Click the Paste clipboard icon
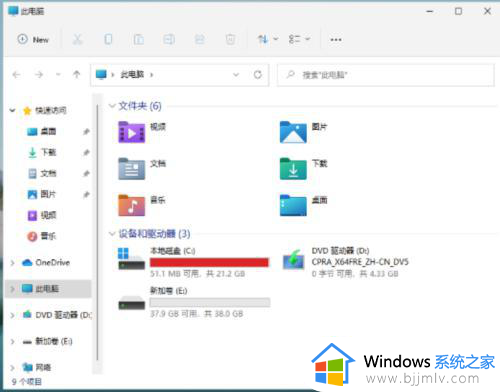500x392 pixels. 139,39
